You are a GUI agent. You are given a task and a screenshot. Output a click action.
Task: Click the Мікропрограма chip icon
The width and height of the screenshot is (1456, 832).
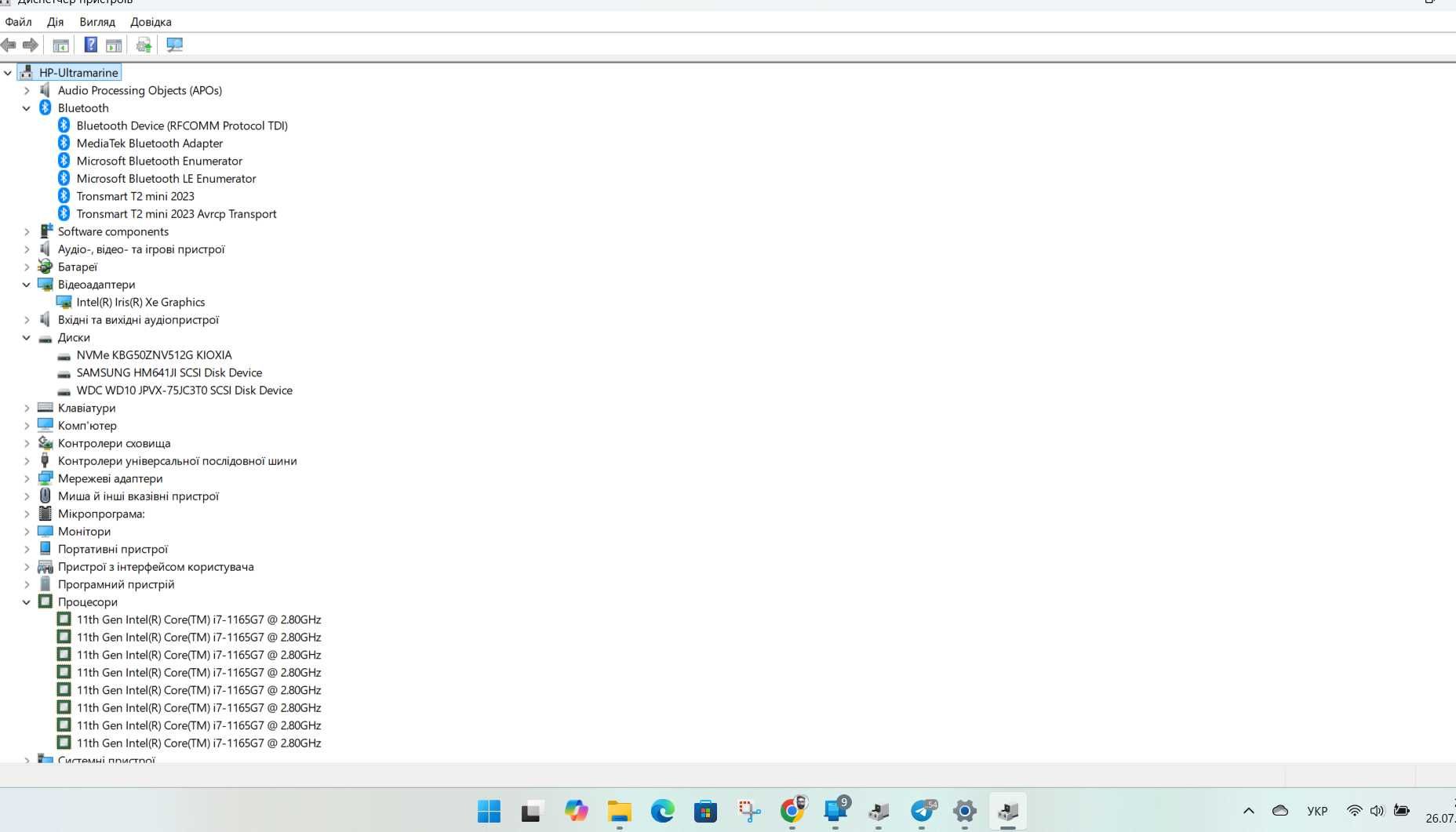45,514
